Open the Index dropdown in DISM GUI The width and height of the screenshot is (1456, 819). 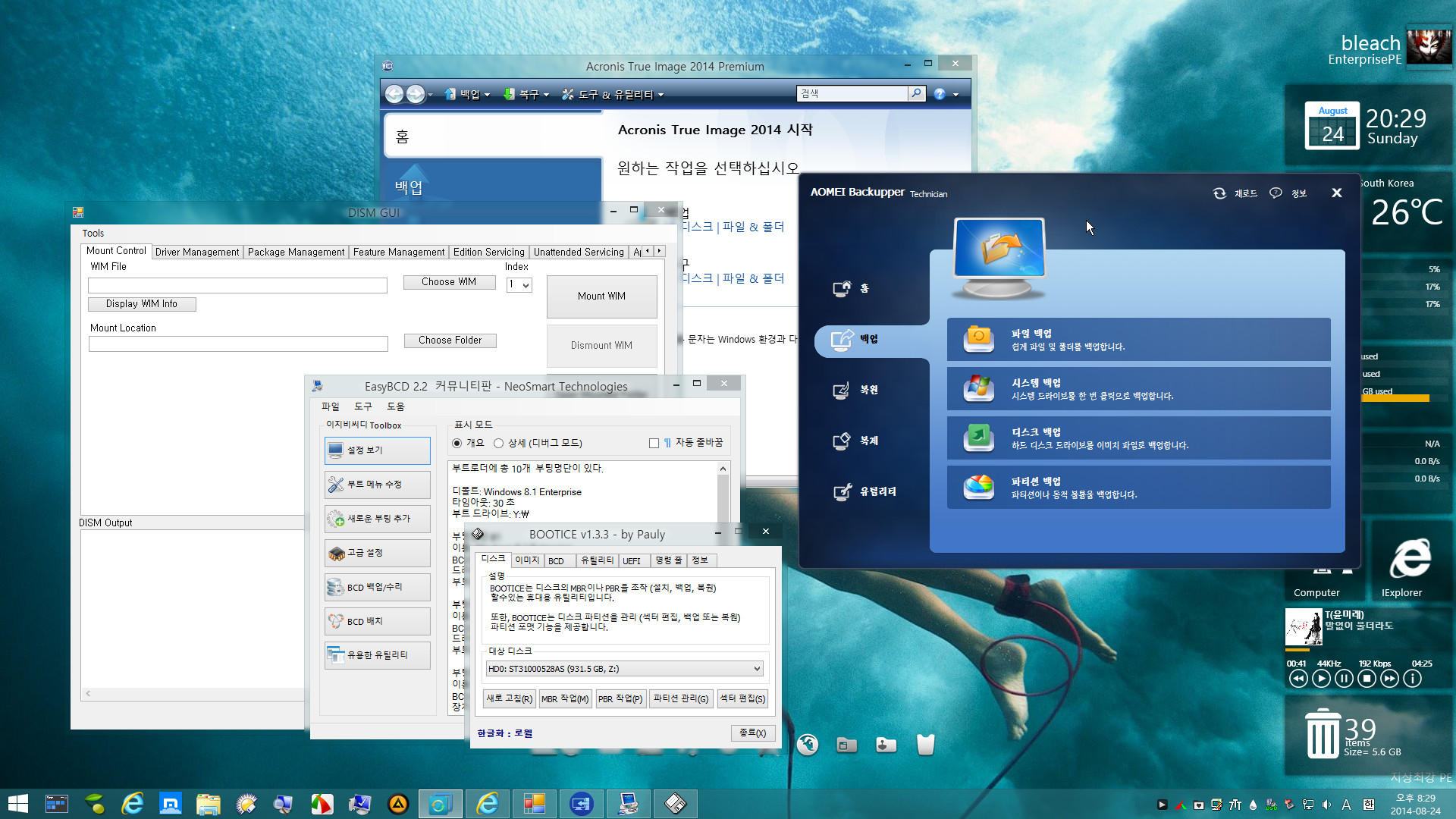519,284
